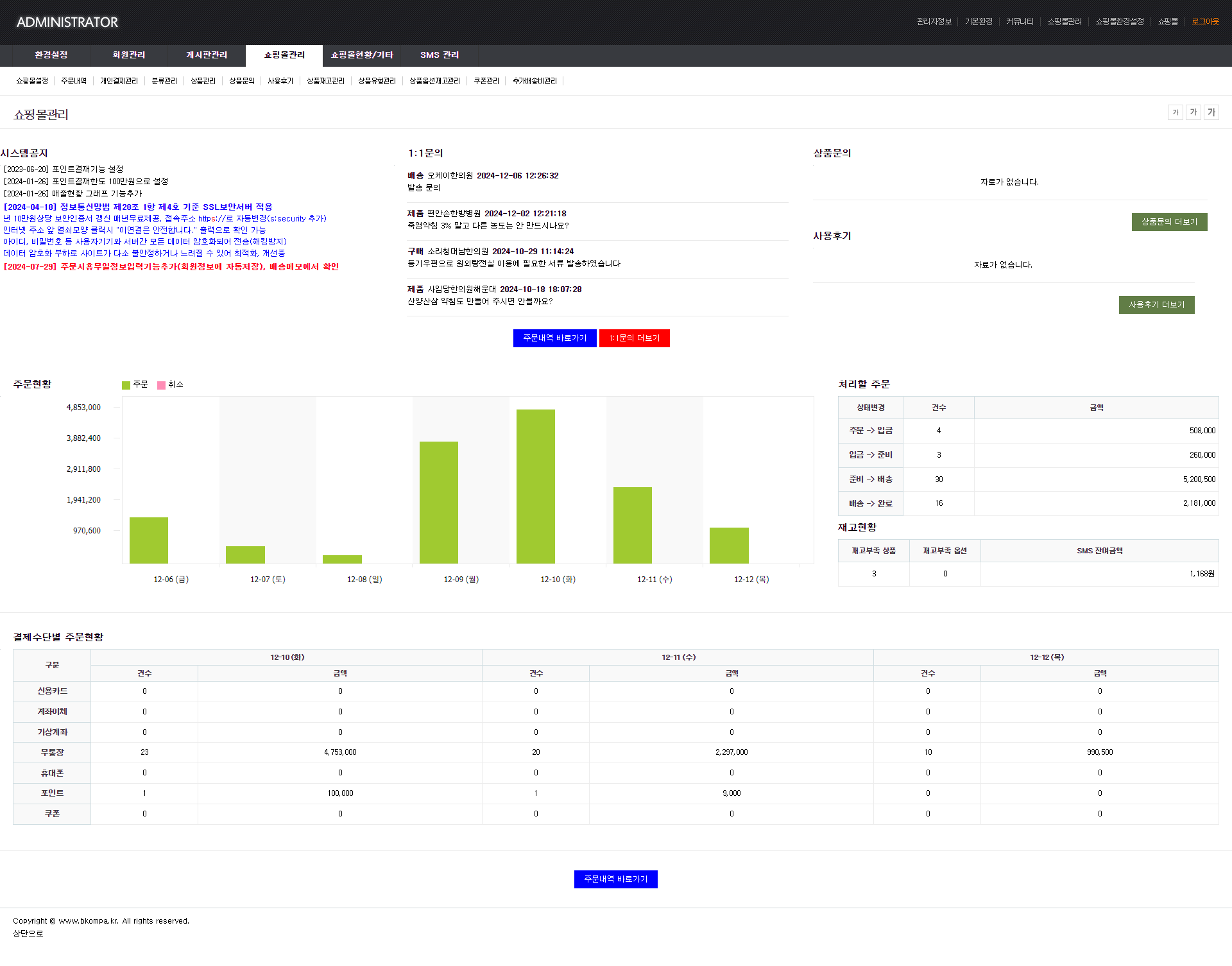1232x966 pixels.
Task: Open 상품옵션재고관리 submenu item
Action: [x=434, y=81]
